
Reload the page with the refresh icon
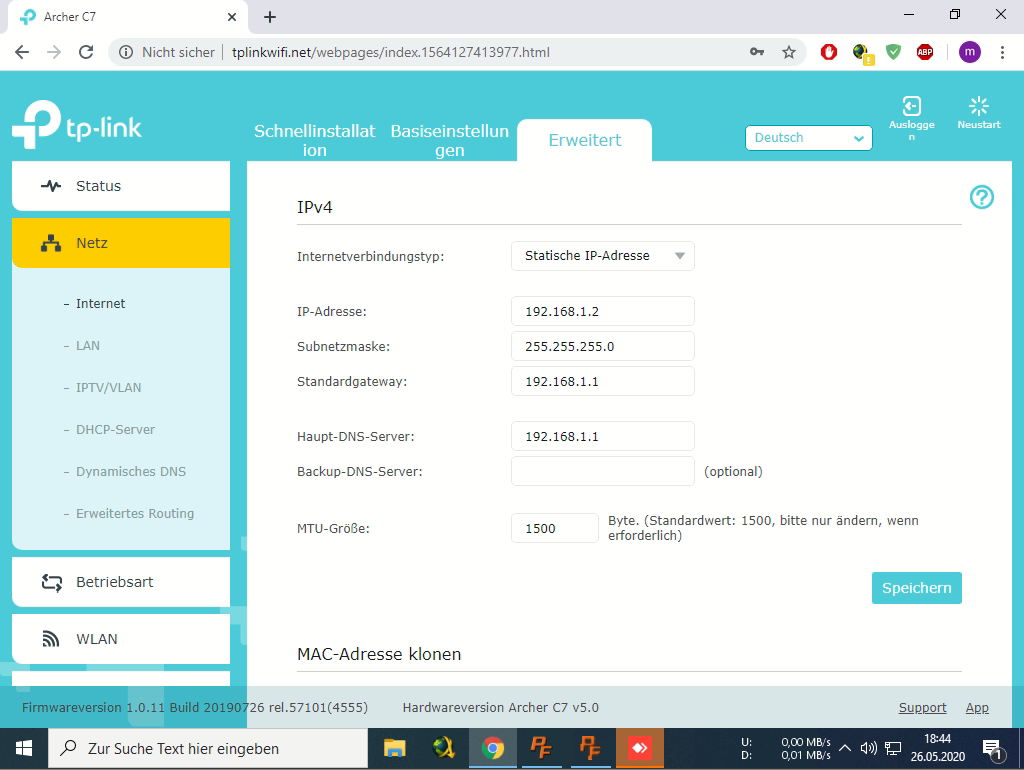[86, 52]
